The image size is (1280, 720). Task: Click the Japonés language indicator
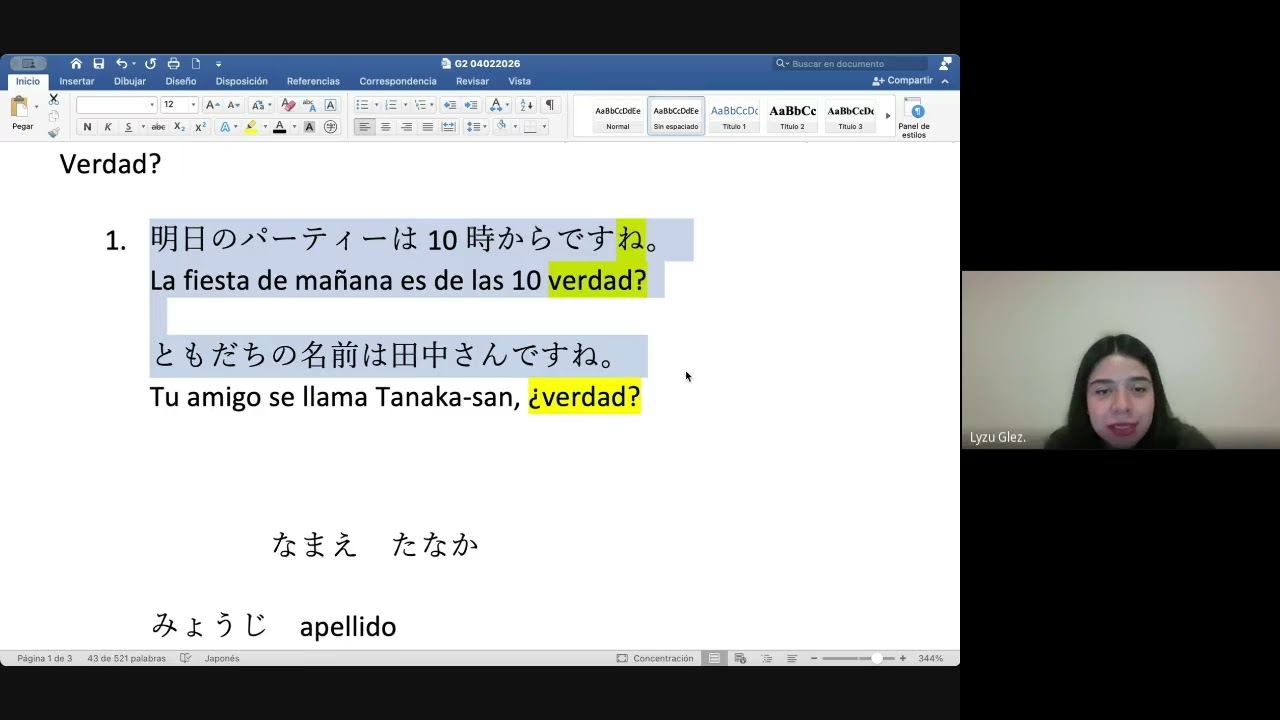(x=222, y=658)
